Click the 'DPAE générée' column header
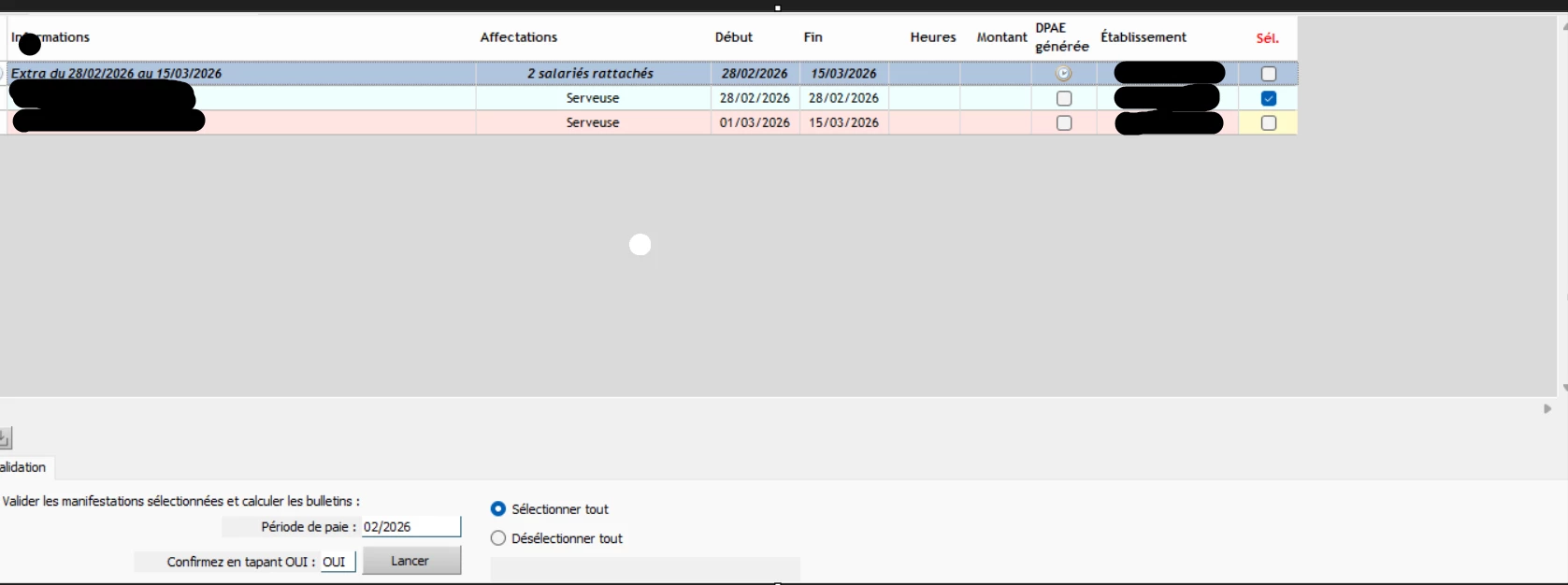 pyautogui.click(x=1062, y=37)
